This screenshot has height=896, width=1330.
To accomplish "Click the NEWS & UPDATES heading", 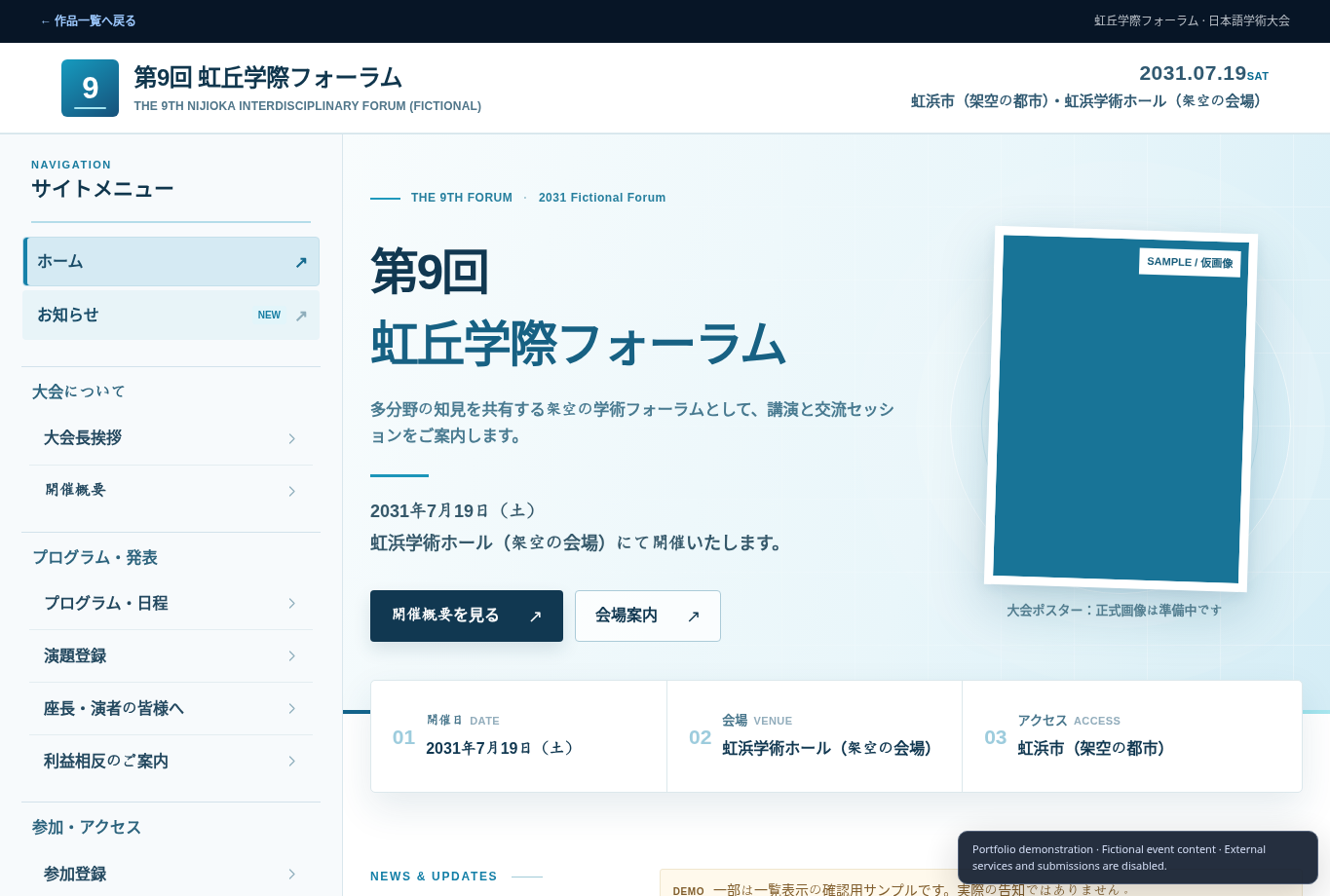I will pos(434,877).
